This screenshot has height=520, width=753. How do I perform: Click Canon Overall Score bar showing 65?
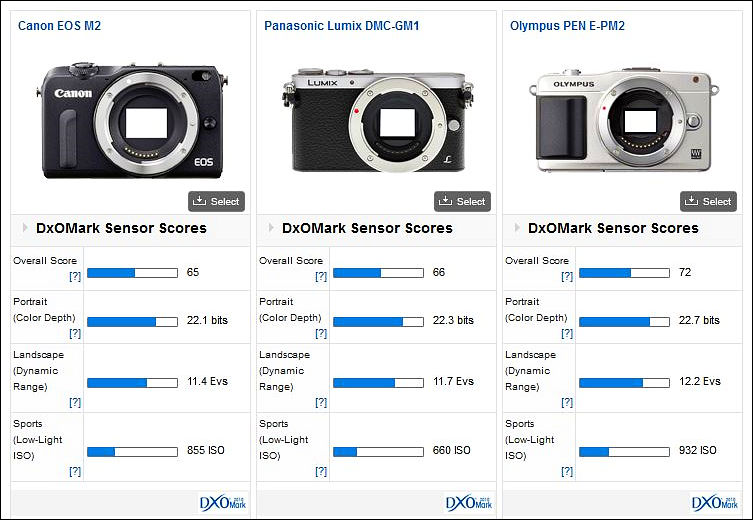pyautogui.click(x=133, y=273)
